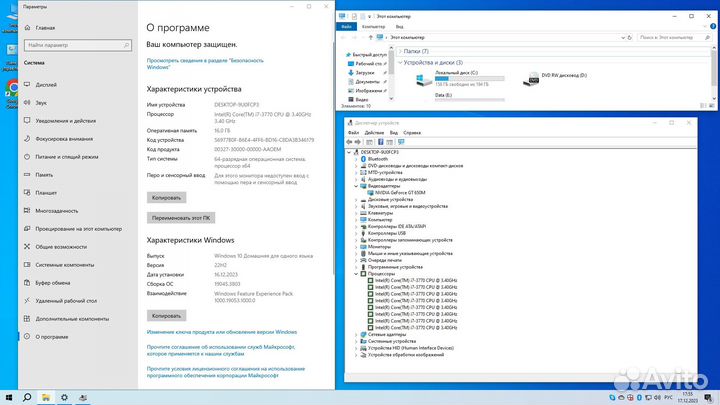Collapse Папки (7) group in Explorer
This screenshot has height=405, width=720.
pyautogui.click(x=400, y=51)
